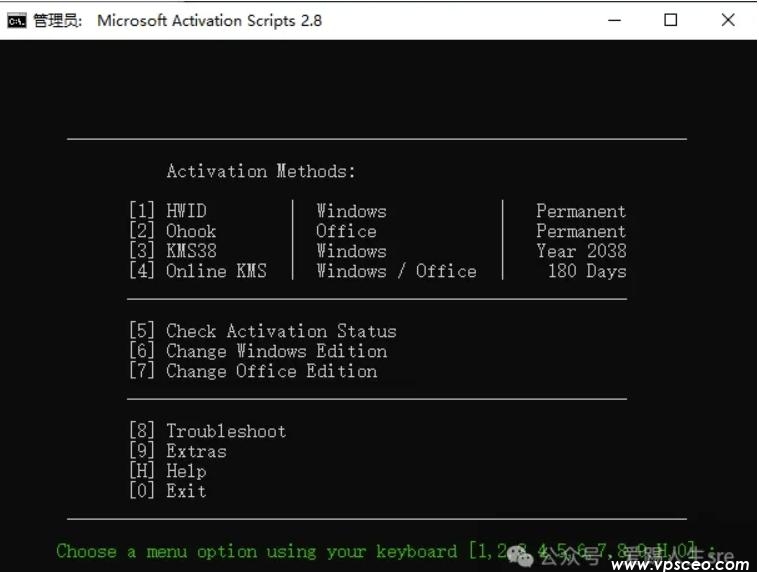Minimize the Microsoft Activation Scripts window
The image size is (759, 572).
(x=614, y=20)
